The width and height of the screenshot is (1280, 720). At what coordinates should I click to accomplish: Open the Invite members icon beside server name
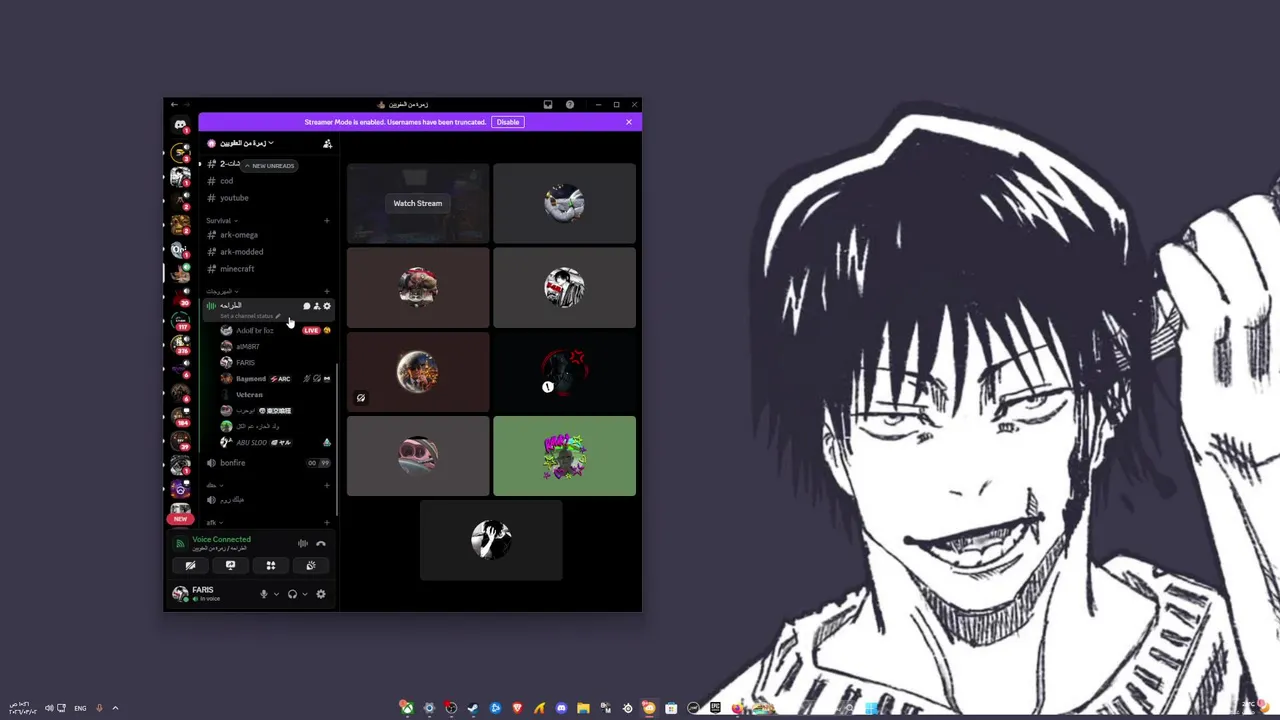[327, 144]
